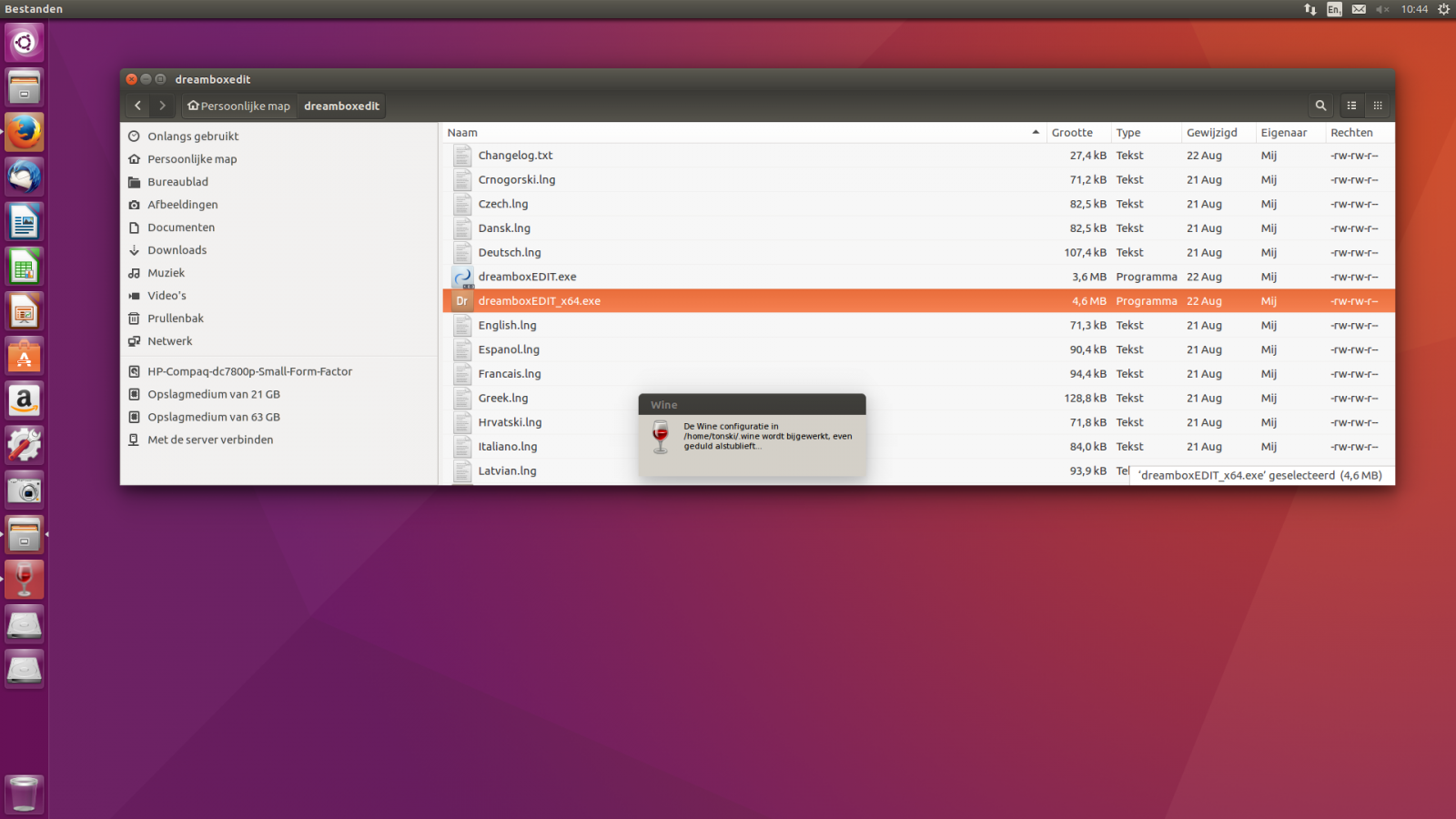Open Thunderbird mail from the launcher
The image size is (1456, 819).
pyautogui.click(x=25, y=177)
